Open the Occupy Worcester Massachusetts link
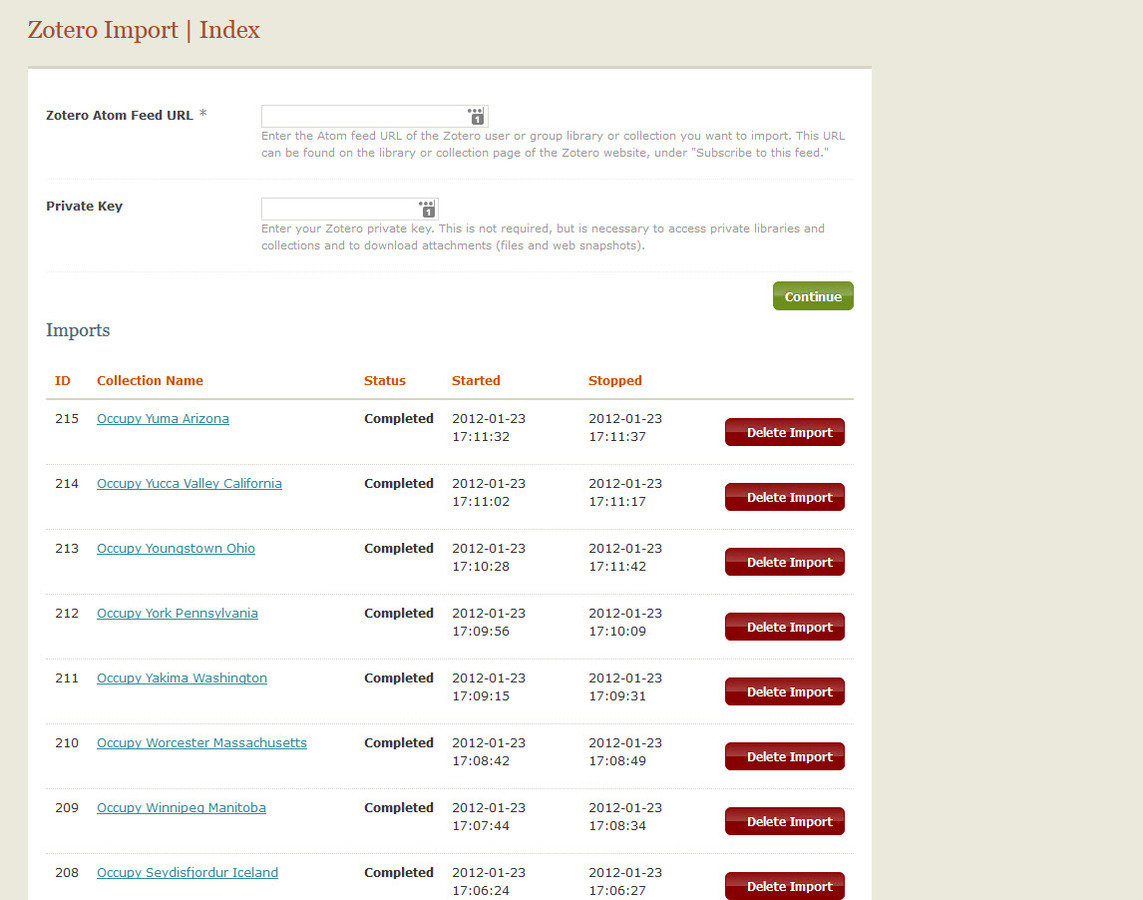This screenshot has height=900, width=1143. point(202,743)
